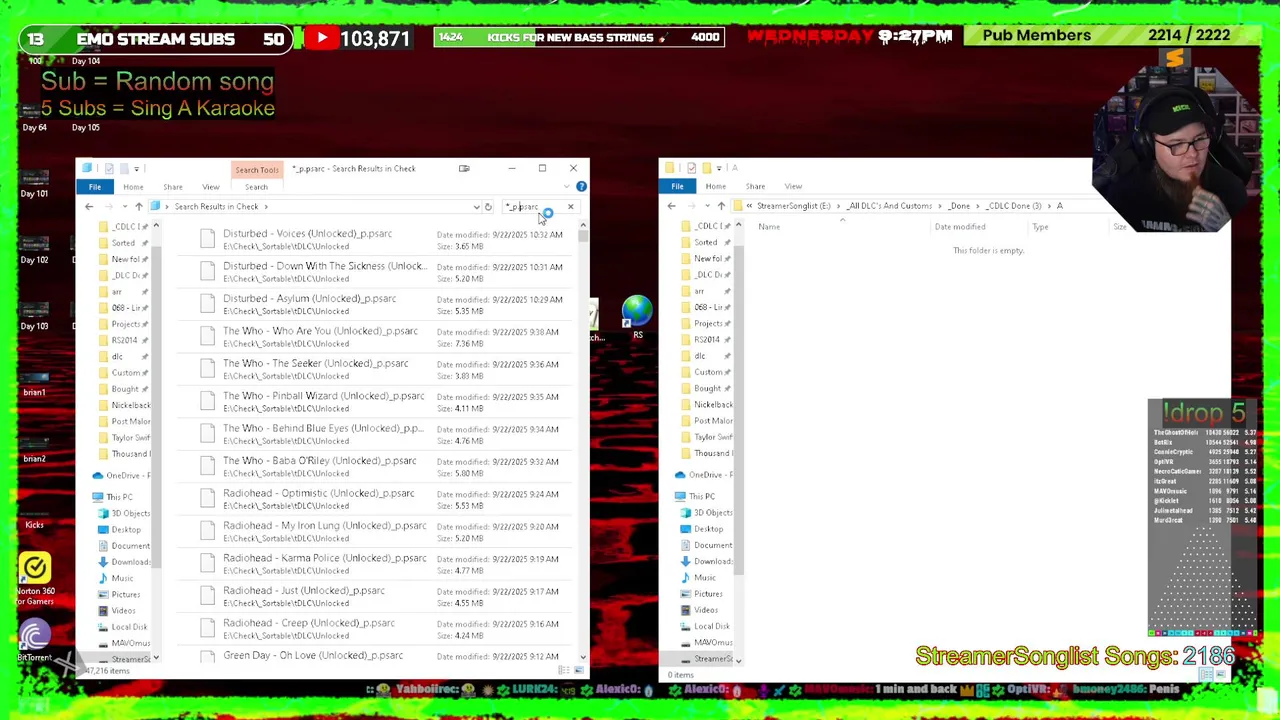1280x720 pixels.
Task: Open OneDrive in left window's sidebar
Action: click(121, 475)
